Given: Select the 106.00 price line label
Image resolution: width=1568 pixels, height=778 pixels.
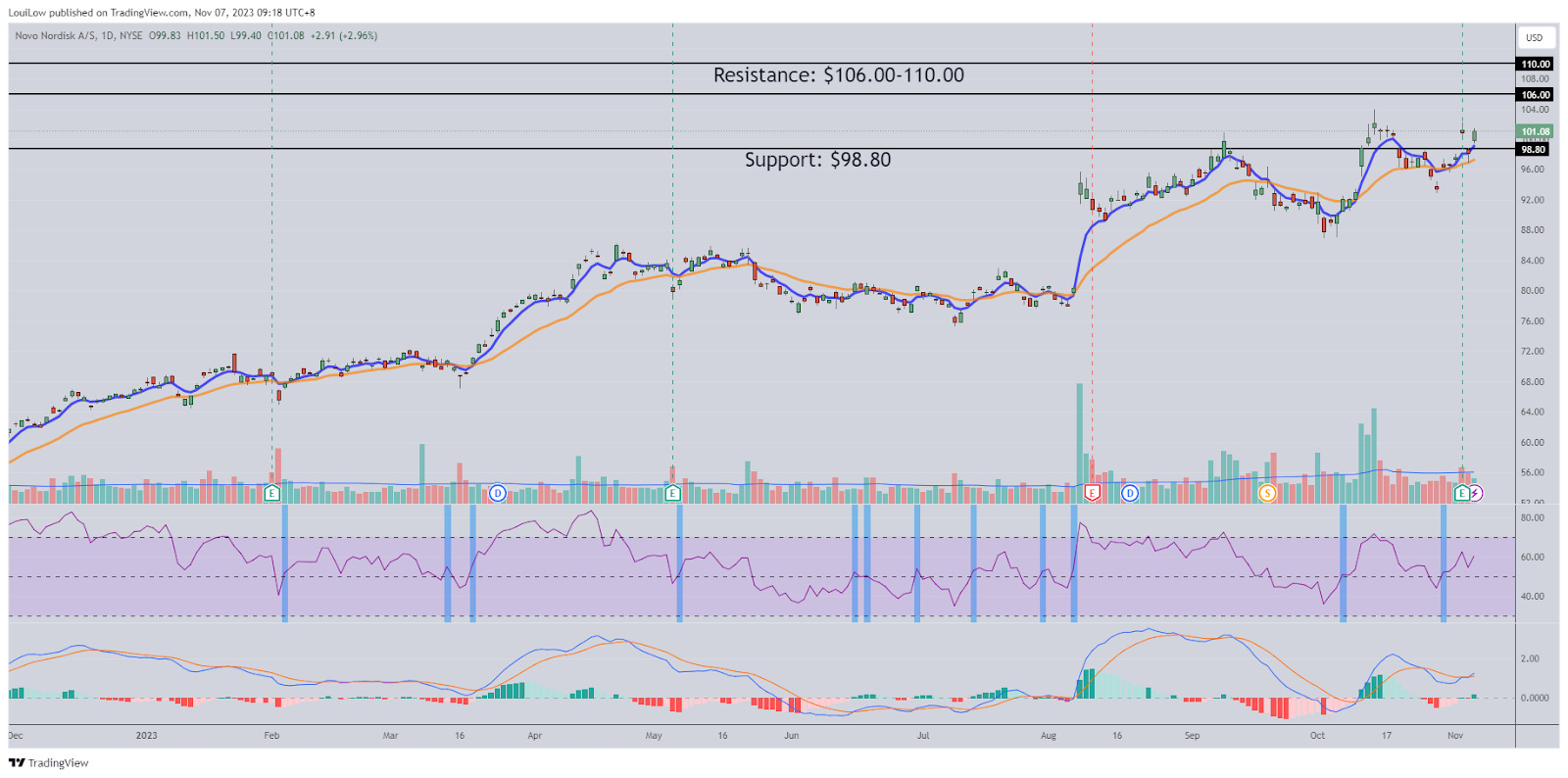Looking at the screenshot, I should (1536, 95).
